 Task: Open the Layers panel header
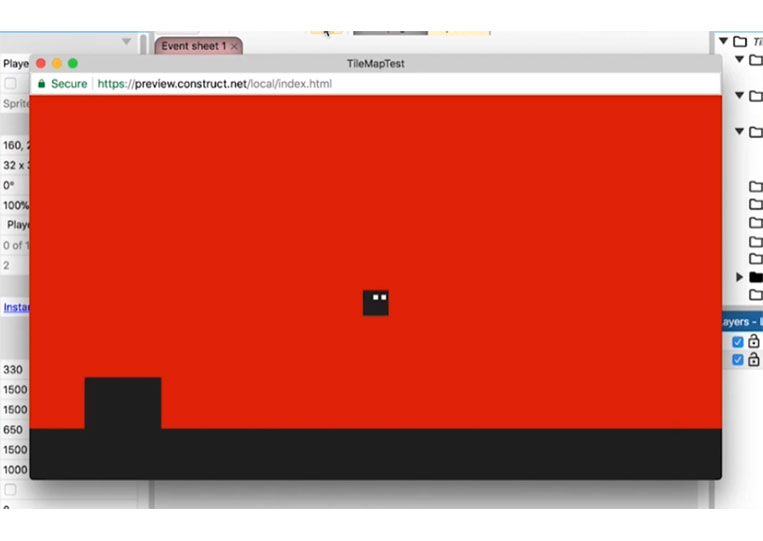[x=743, y=322]
